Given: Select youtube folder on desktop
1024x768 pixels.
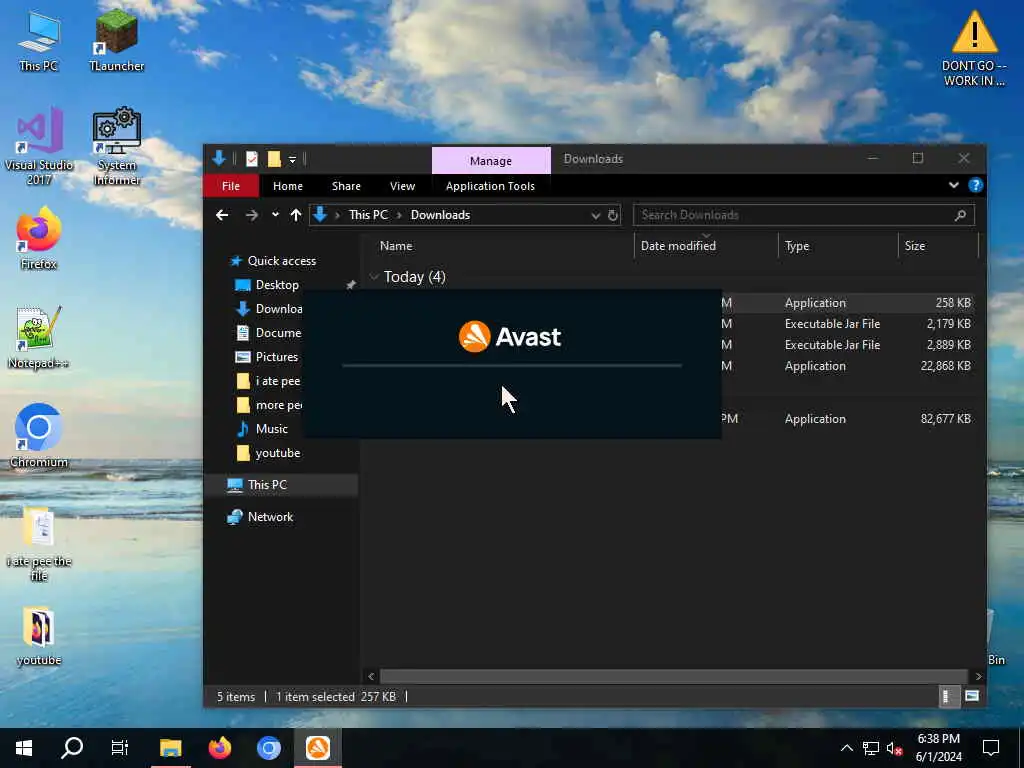Looking at the screenshot, I should click(39, 636).
